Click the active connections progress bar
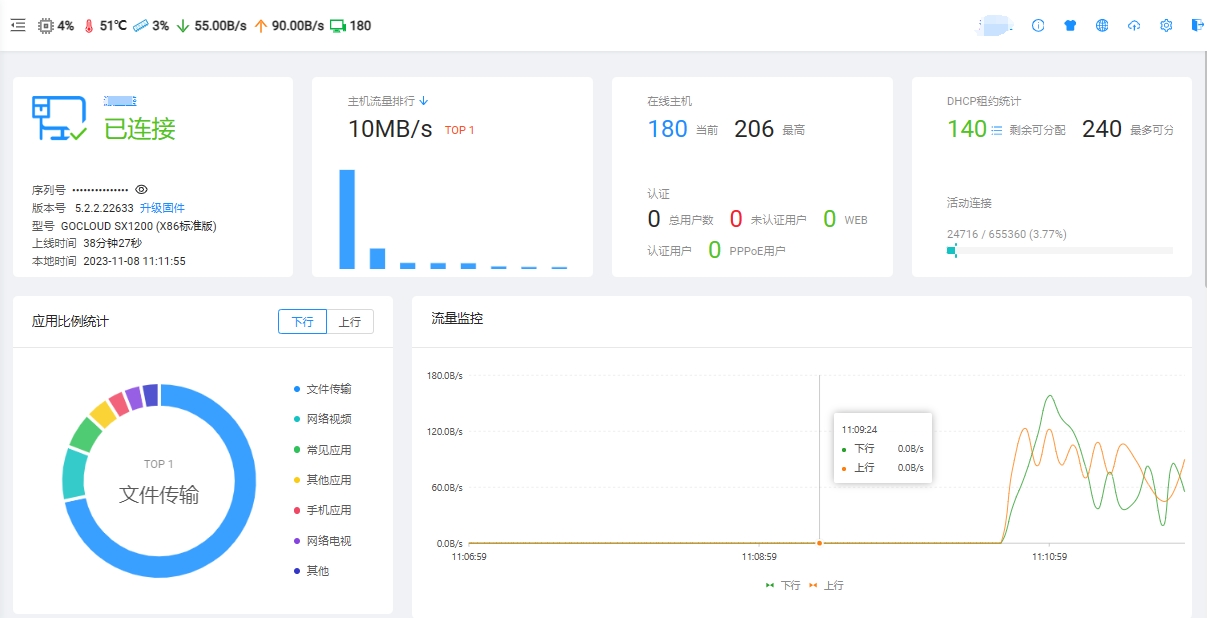 coord(1059,250)
